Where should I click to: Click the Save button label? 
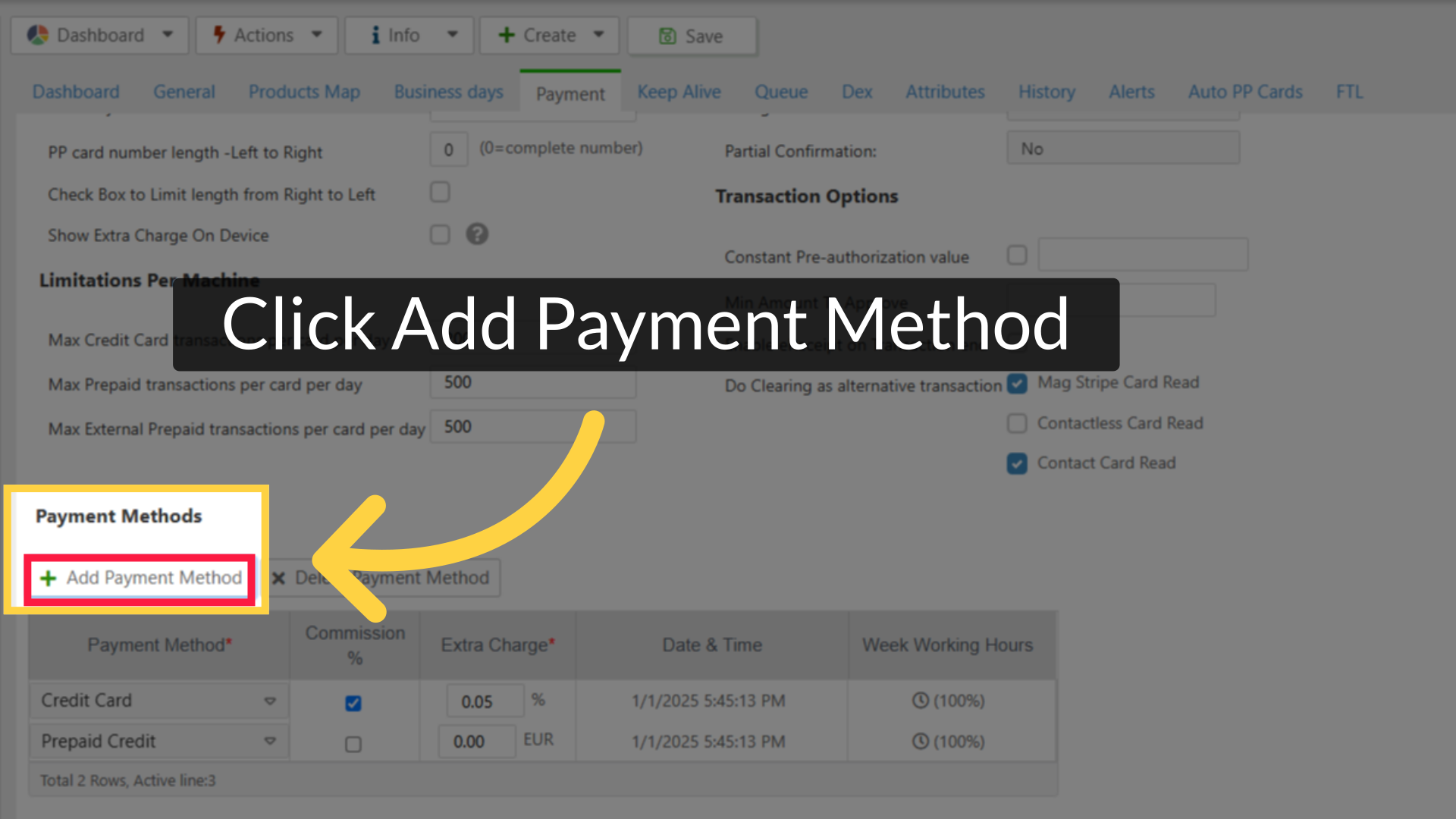[x=704, y=36]
